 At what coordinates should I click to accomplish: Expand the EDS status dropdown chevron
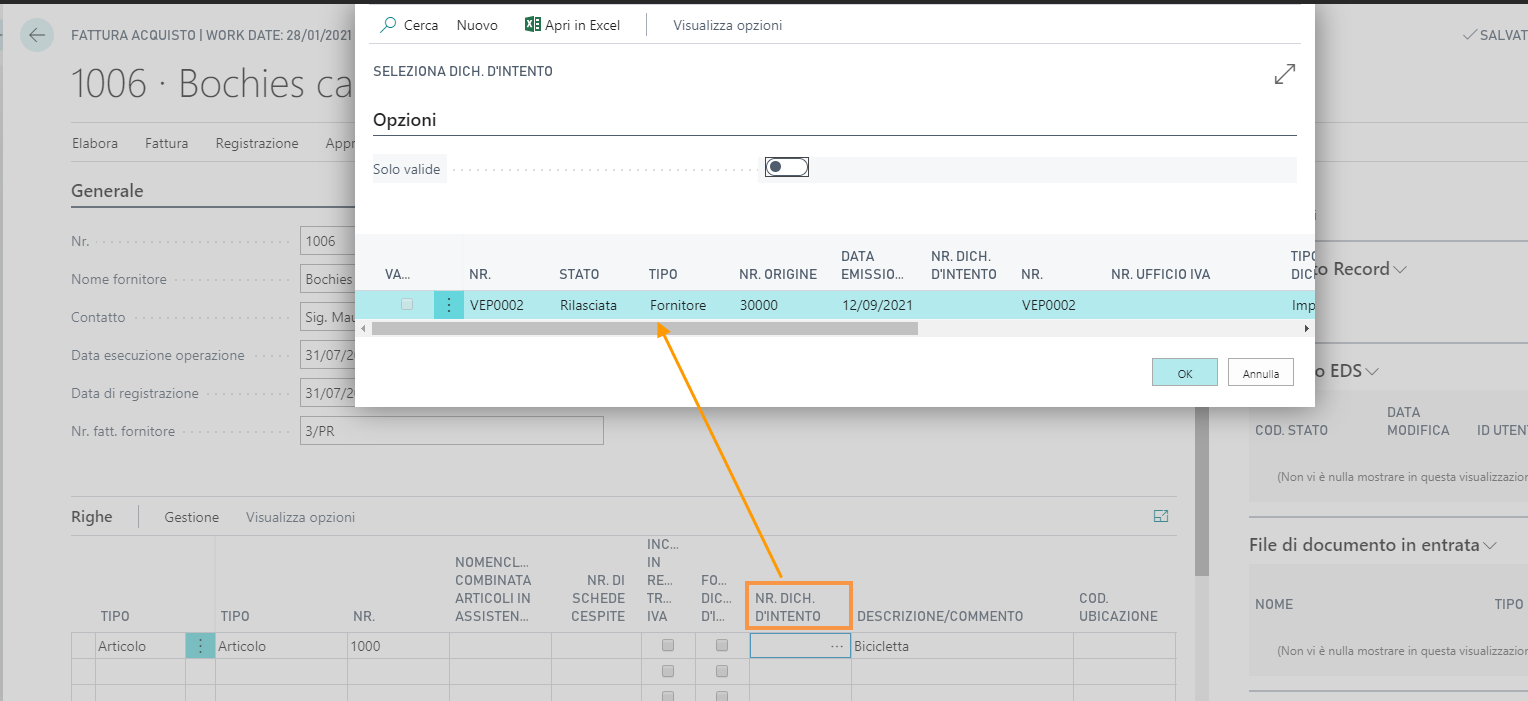1372,371
